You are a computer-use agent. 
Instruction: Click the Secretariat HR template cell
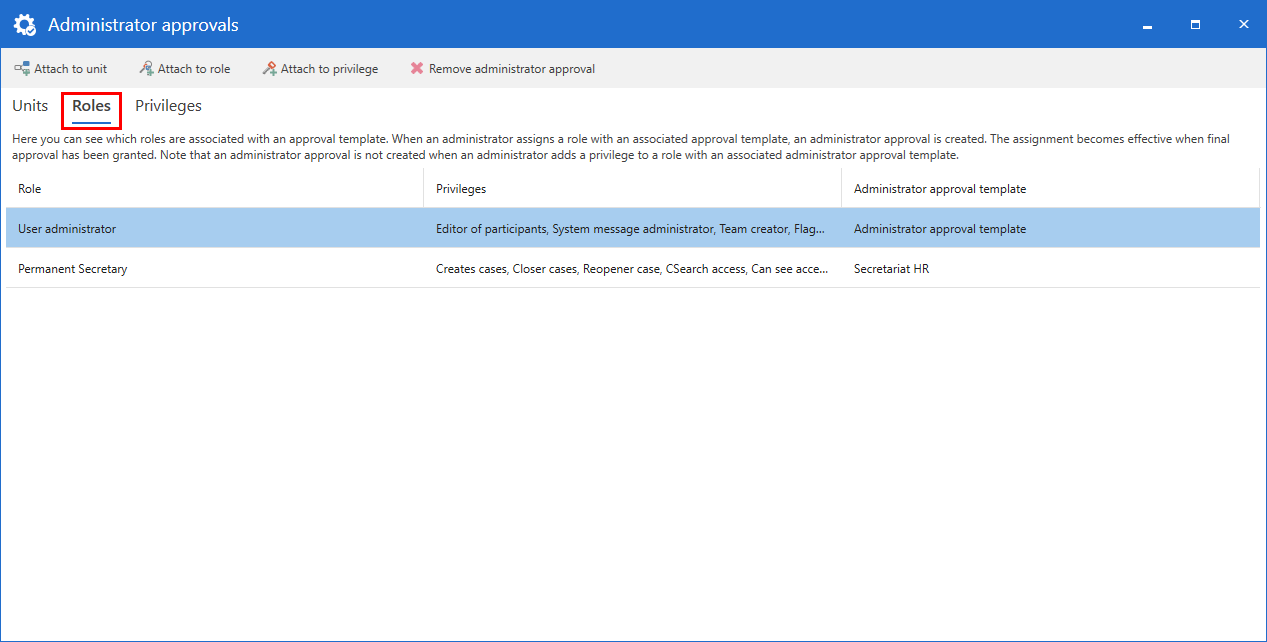click(x=891, y=269)
